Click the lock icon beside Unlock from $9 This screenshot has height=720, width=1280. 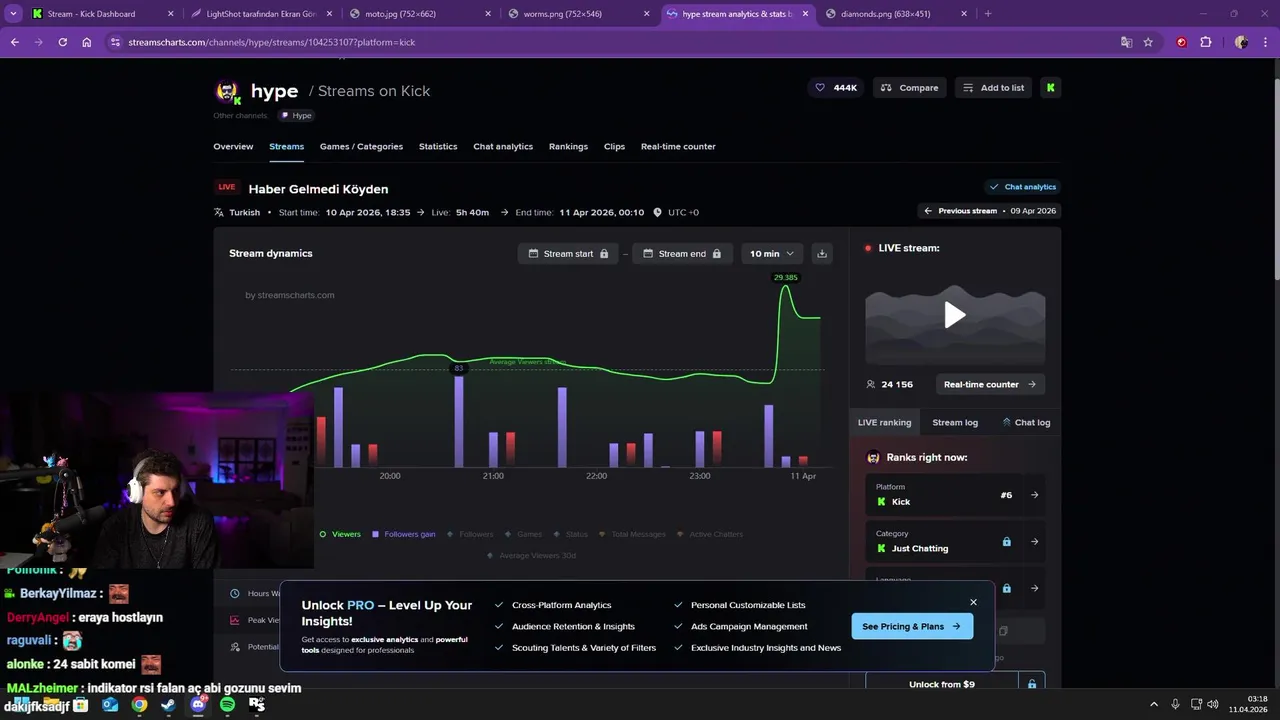(1032, 684)
